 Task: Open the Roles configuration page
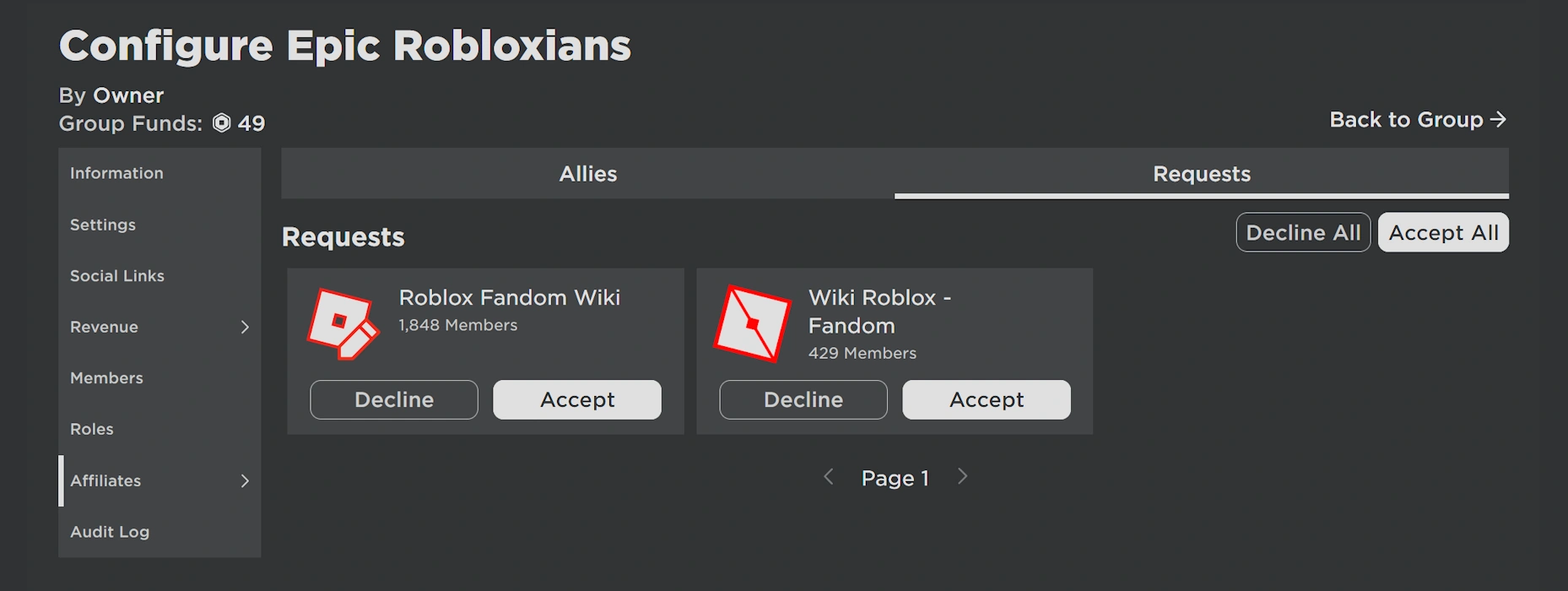(x=92, y=429)
